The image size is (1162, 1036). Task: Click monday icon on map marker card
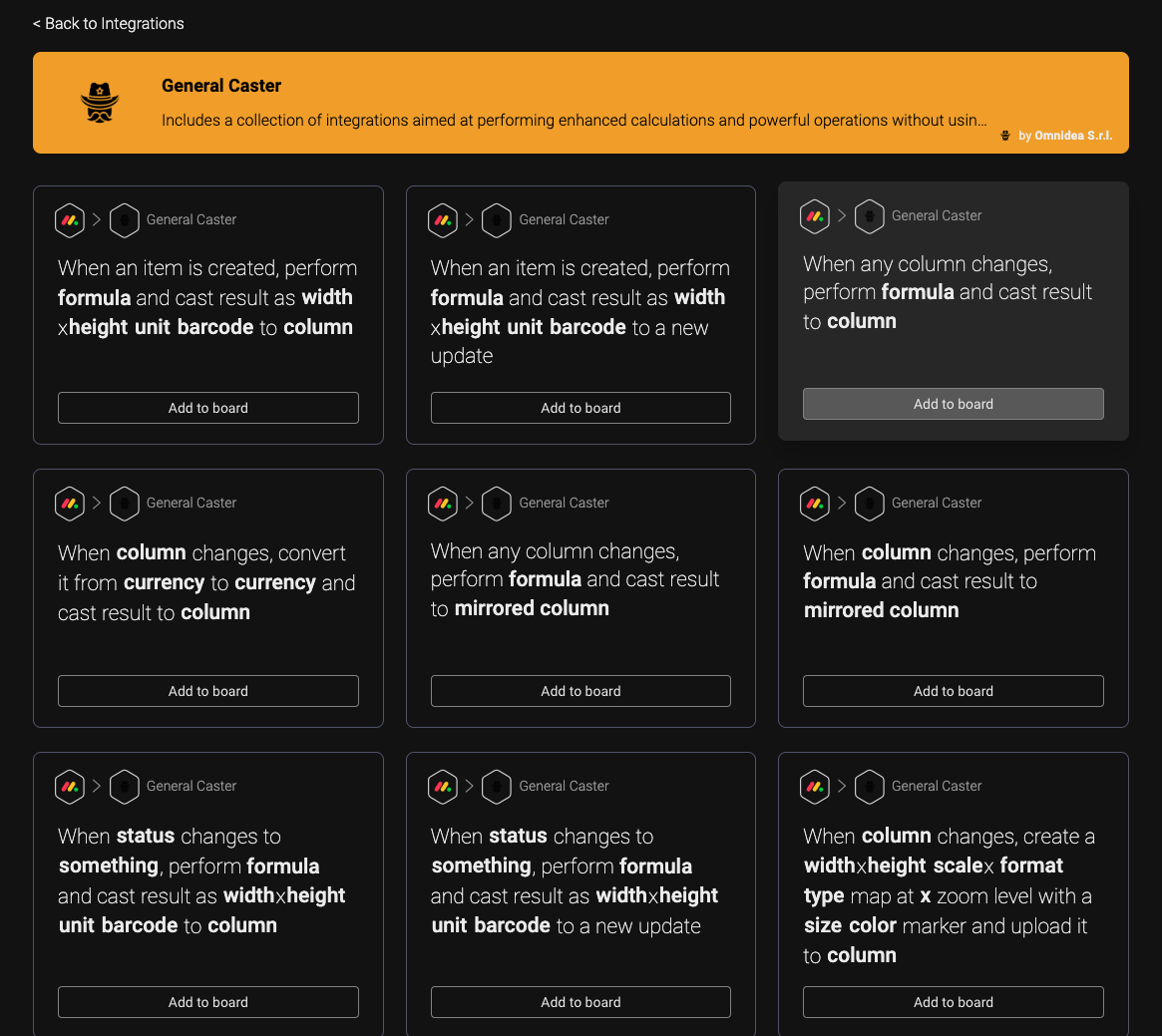tap(815, 787)
